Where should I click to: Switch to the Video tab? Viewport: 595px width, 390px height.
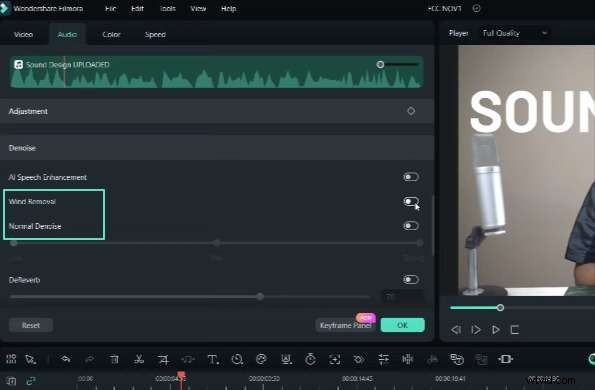[x=24, y=35]
